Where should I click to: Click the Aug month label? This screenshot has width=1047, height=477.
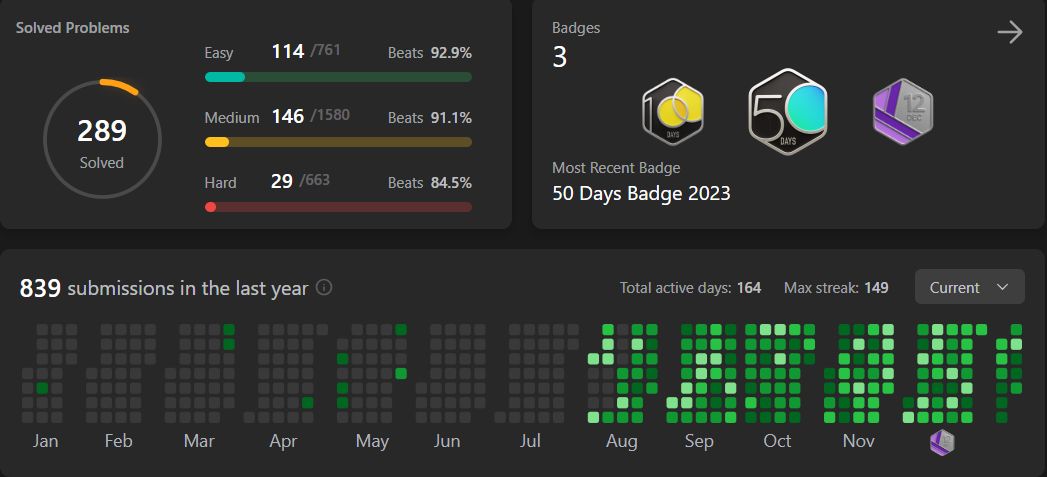tap(621, 441)
